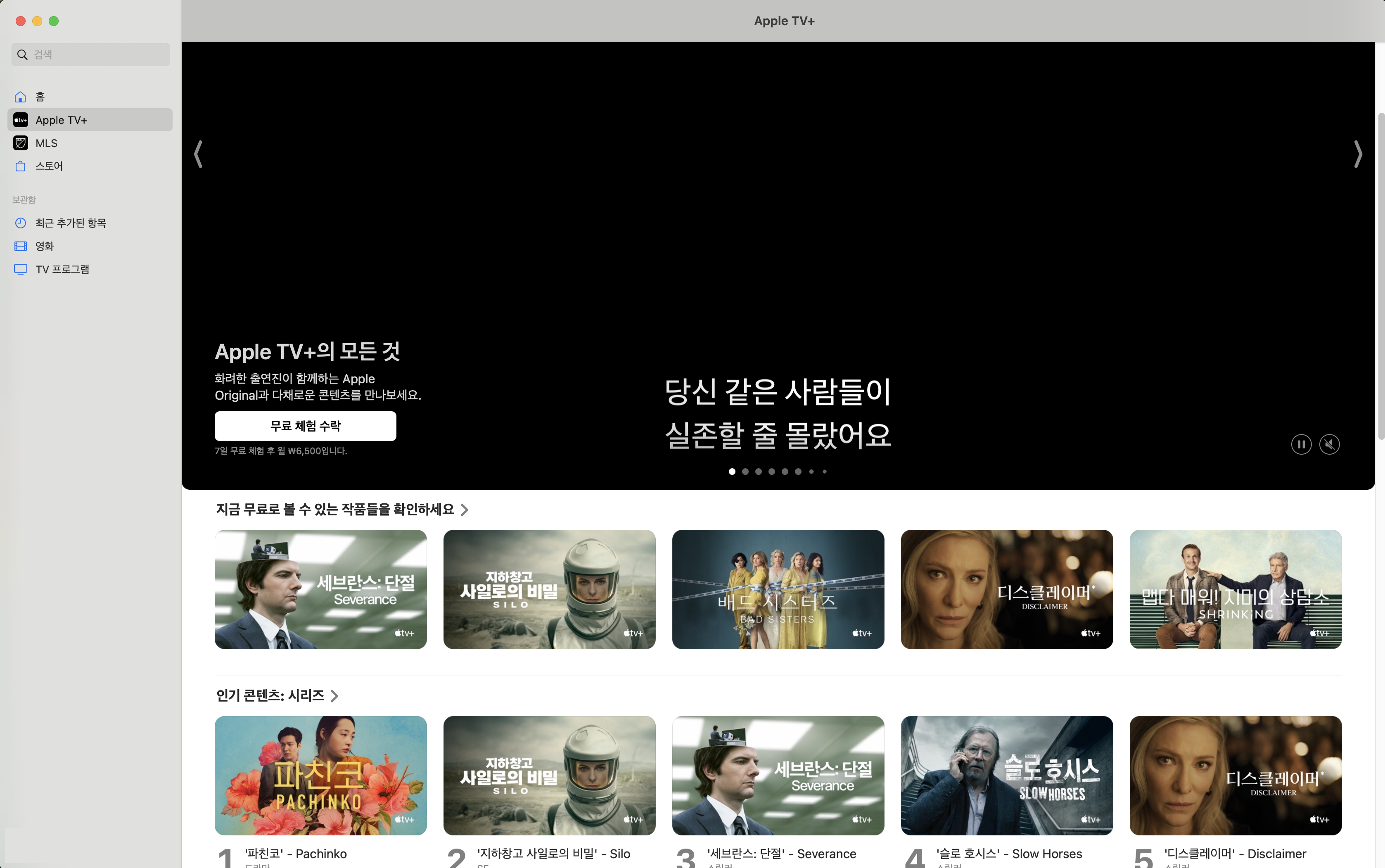Select the fourth carousel page dot
Screen dimensions: 1385x868
[x=771, y=471]
